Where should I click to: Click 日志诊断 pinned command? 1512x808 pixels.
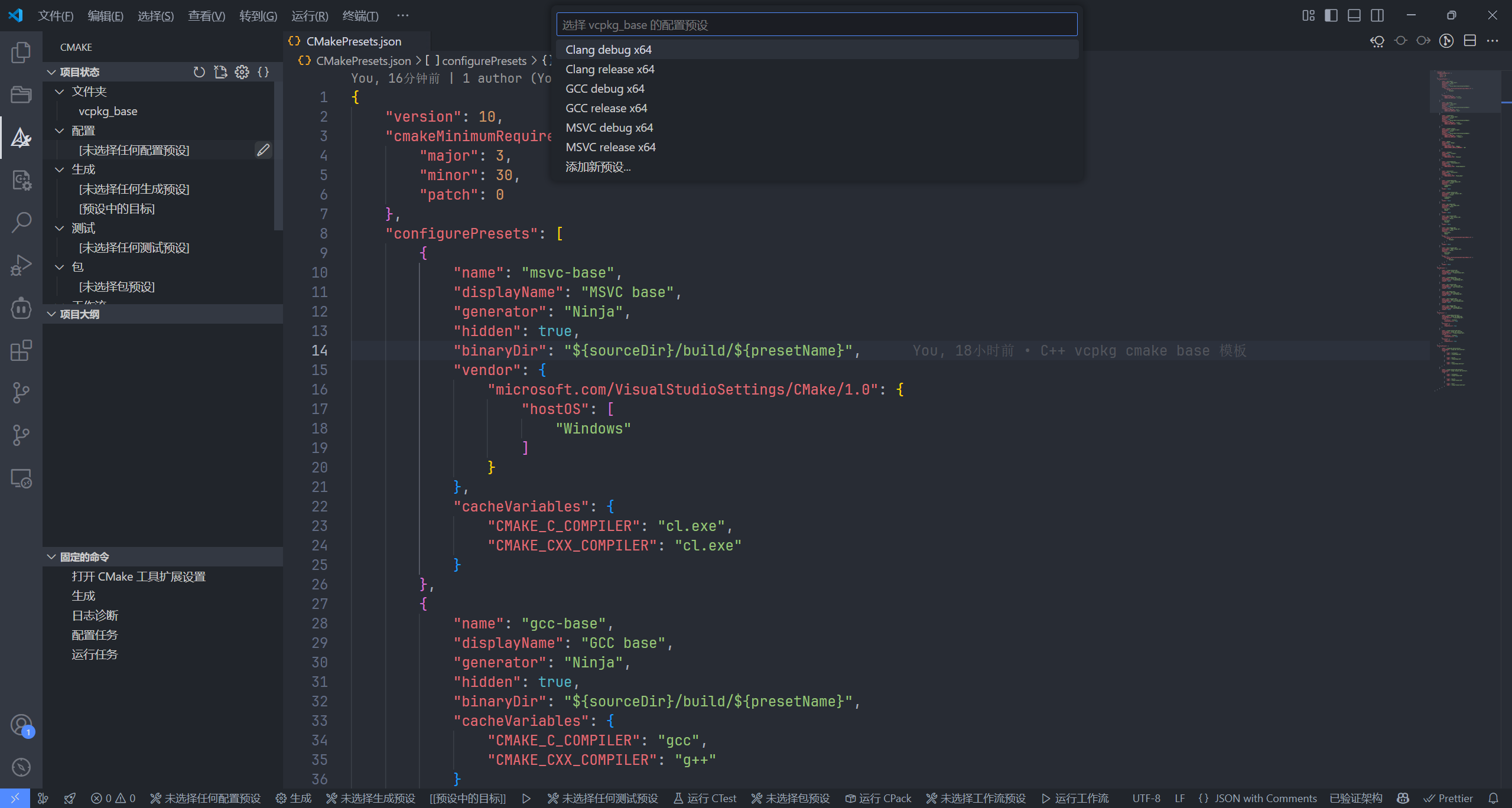pos(95,615)
